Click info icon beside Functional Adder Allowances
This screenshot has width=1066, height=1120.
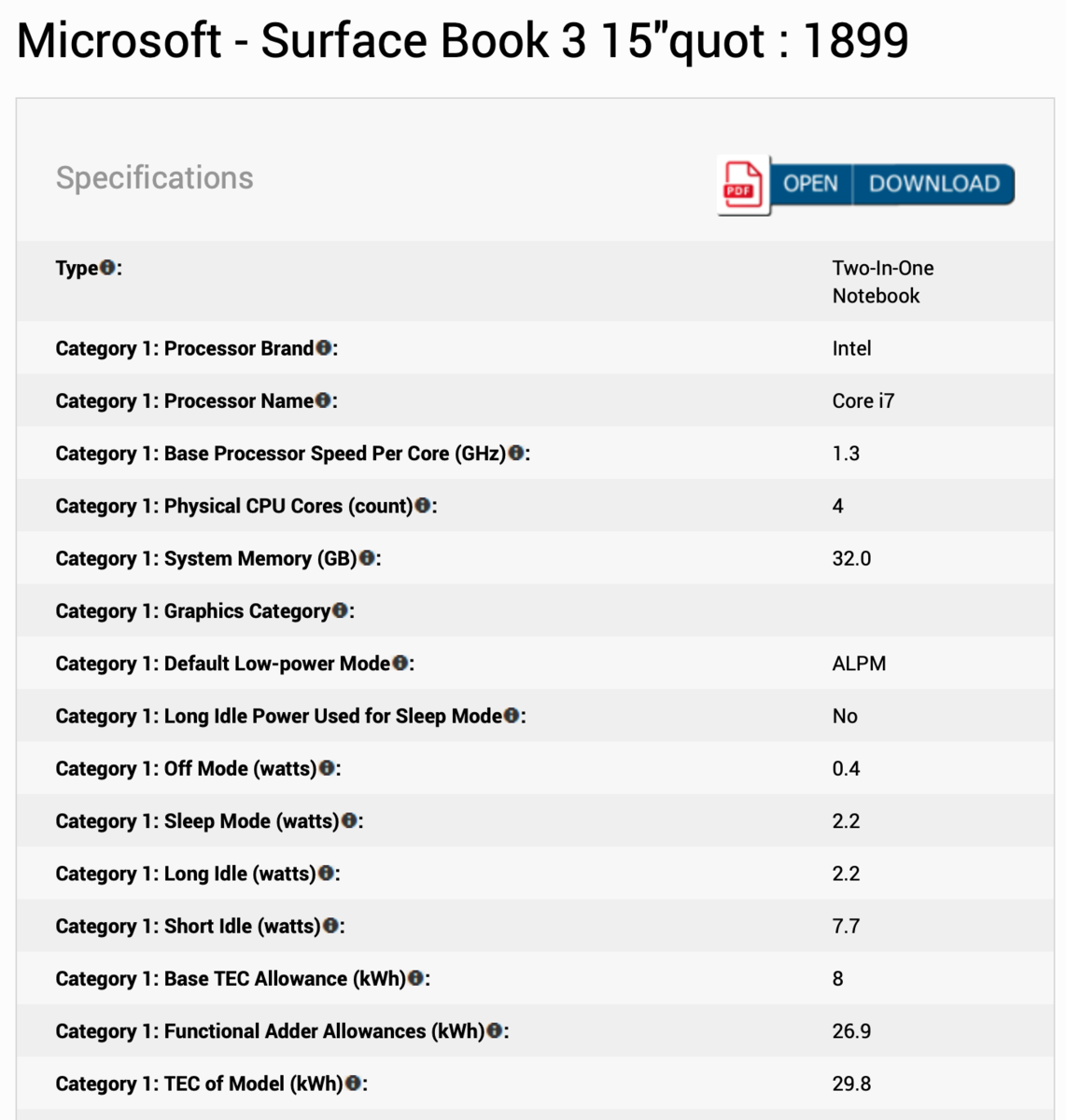point(495,1031)
